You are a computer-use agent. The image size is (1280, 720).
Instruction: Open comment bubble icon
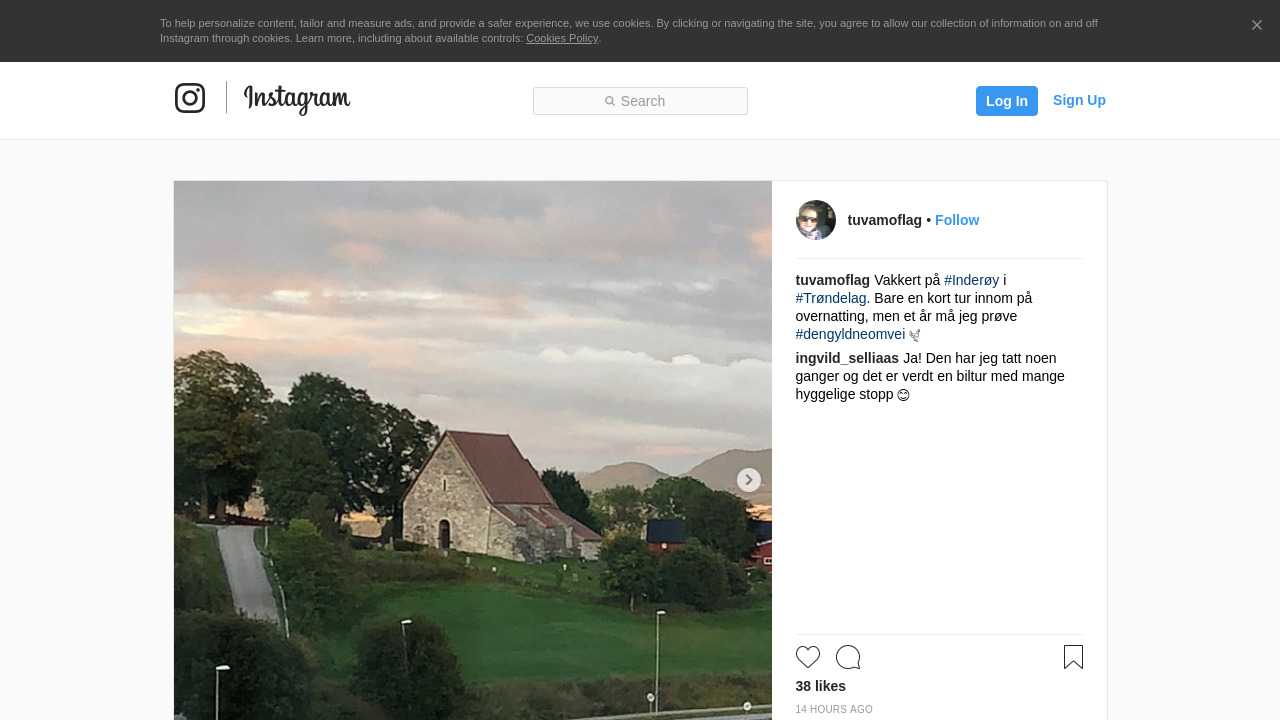(848, 657)
